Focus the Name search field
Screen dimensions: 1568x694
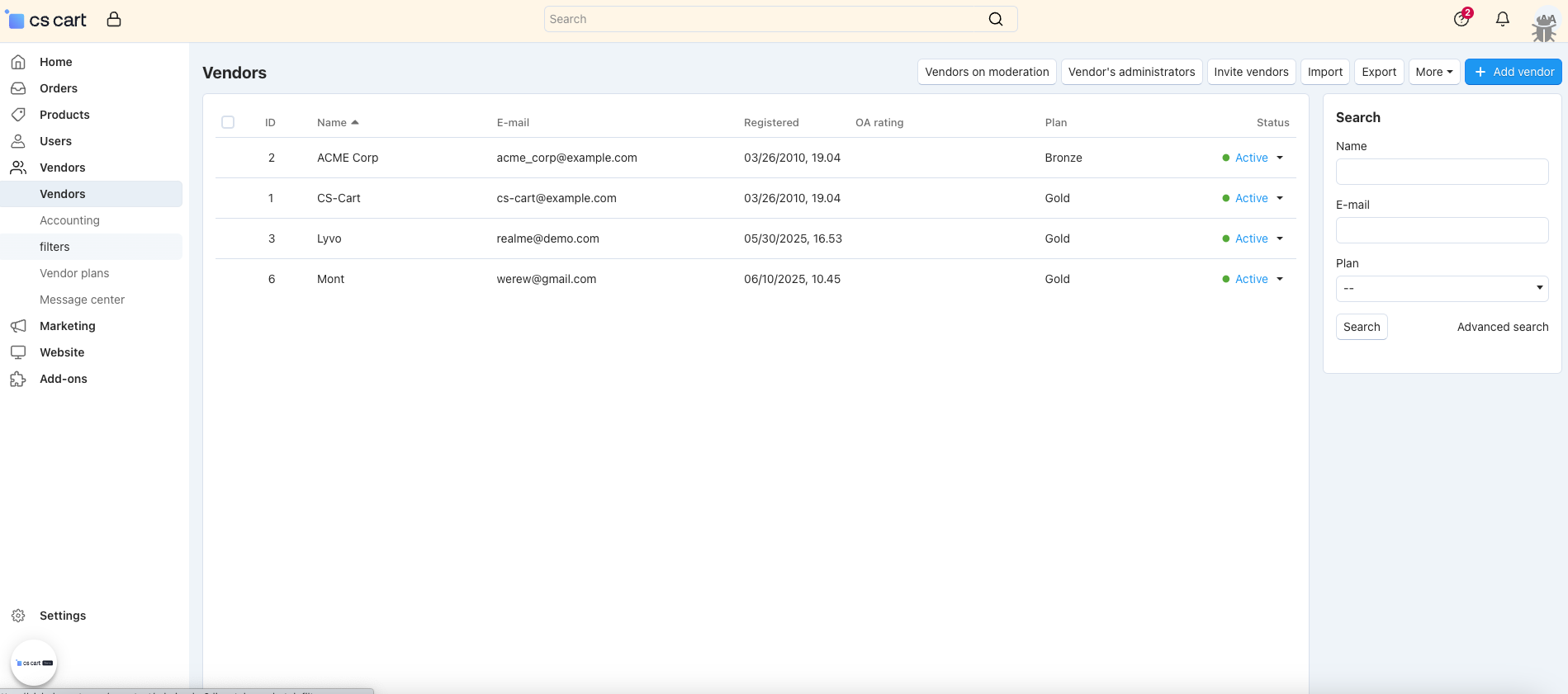pos(1442,172)
